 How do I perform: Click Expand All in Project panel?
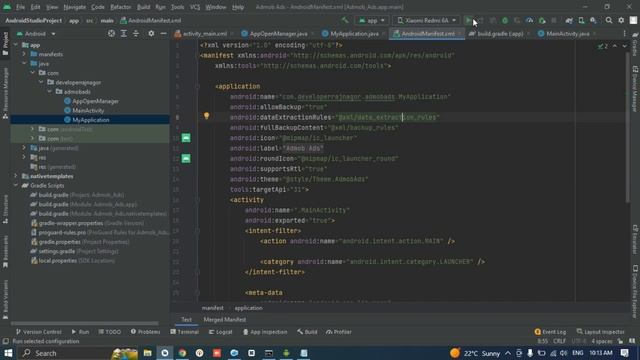coord(124,33)
